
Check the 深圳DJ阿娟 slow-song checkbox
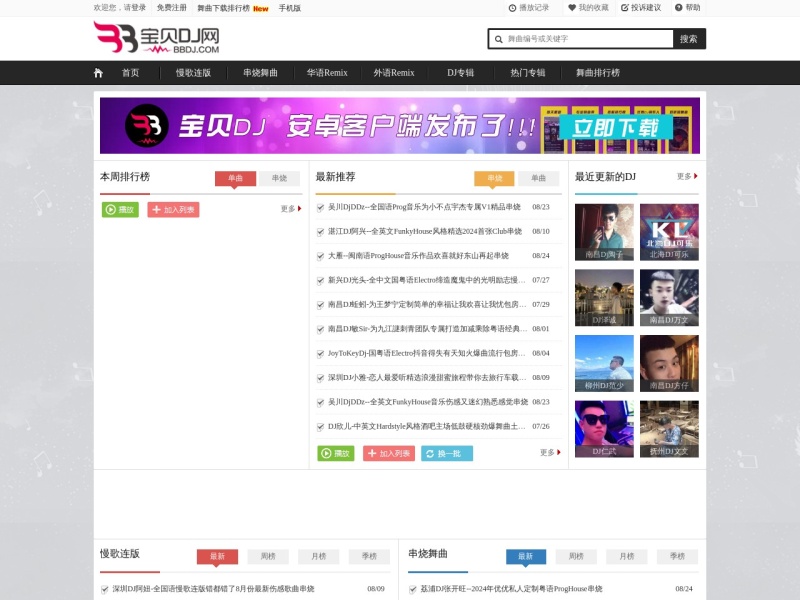pos(105,588)
